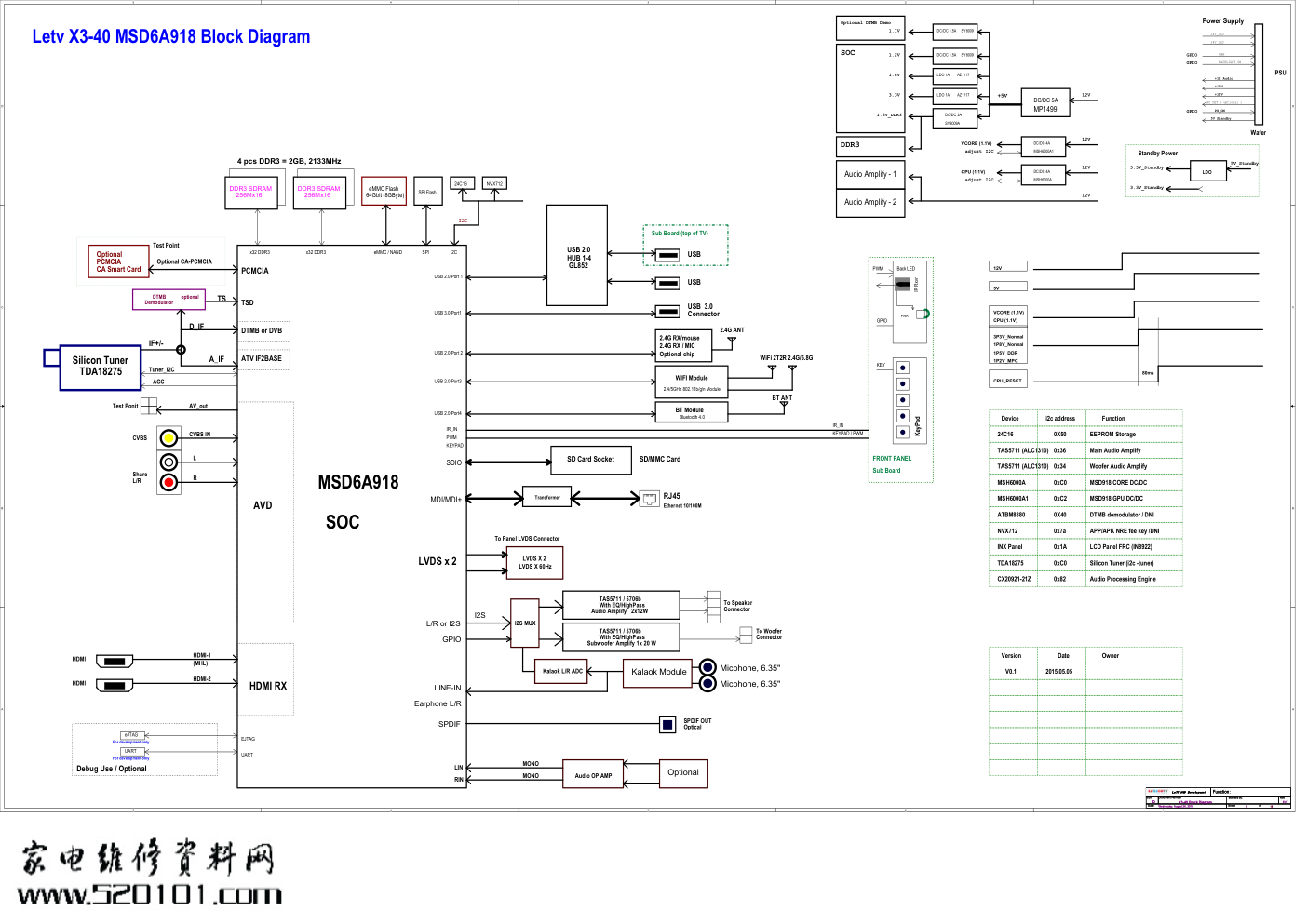Select the DC/DC 5A MP1499 block
The image size is (1307, 924).
[x=1045, y=104]
